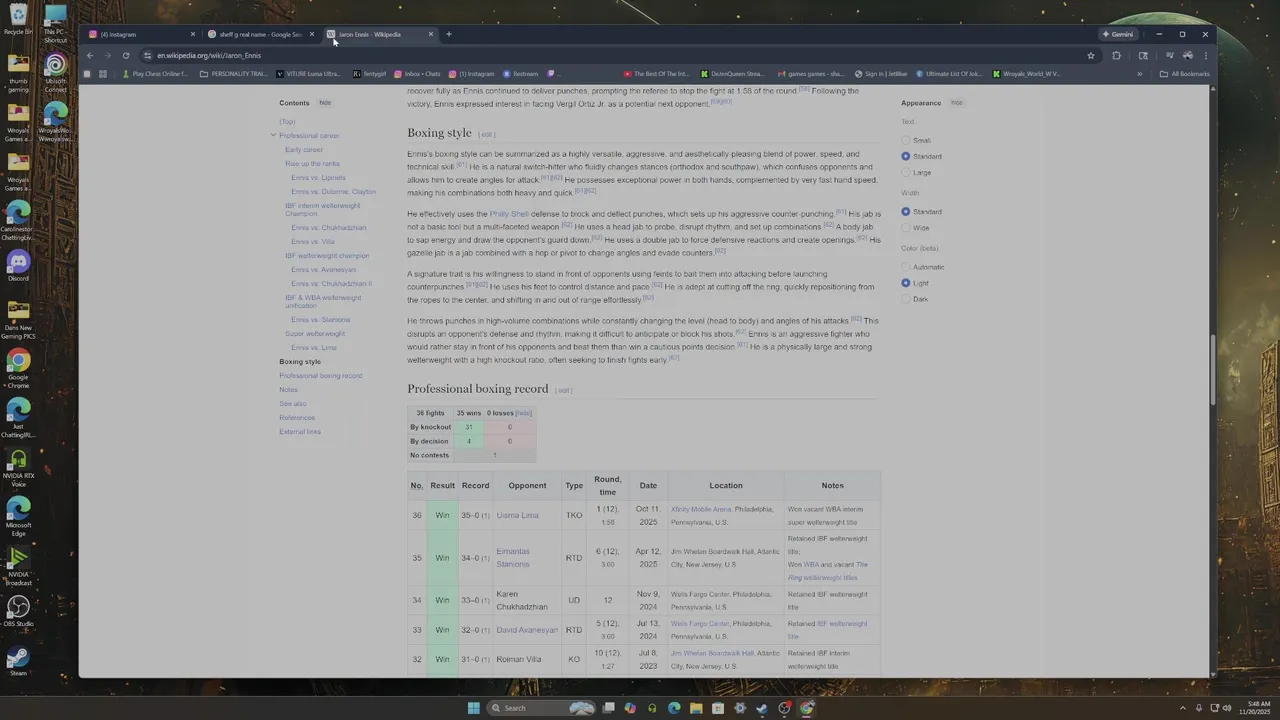Image resolution: width=1280 pixels, height=720 pixels.
Task: Hide the boxing record summary table
Action: (523, 413)
